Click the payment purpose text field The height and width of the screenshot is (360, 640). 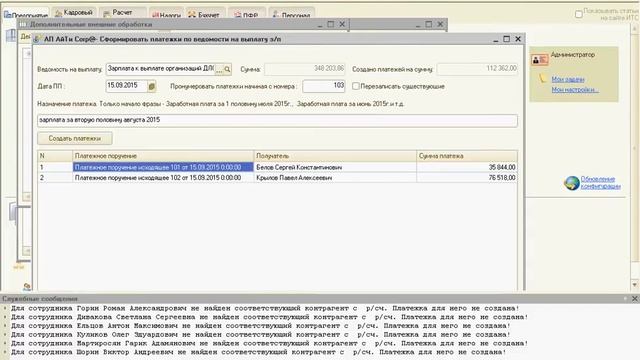pyautogui.click(x=277, y=120)
